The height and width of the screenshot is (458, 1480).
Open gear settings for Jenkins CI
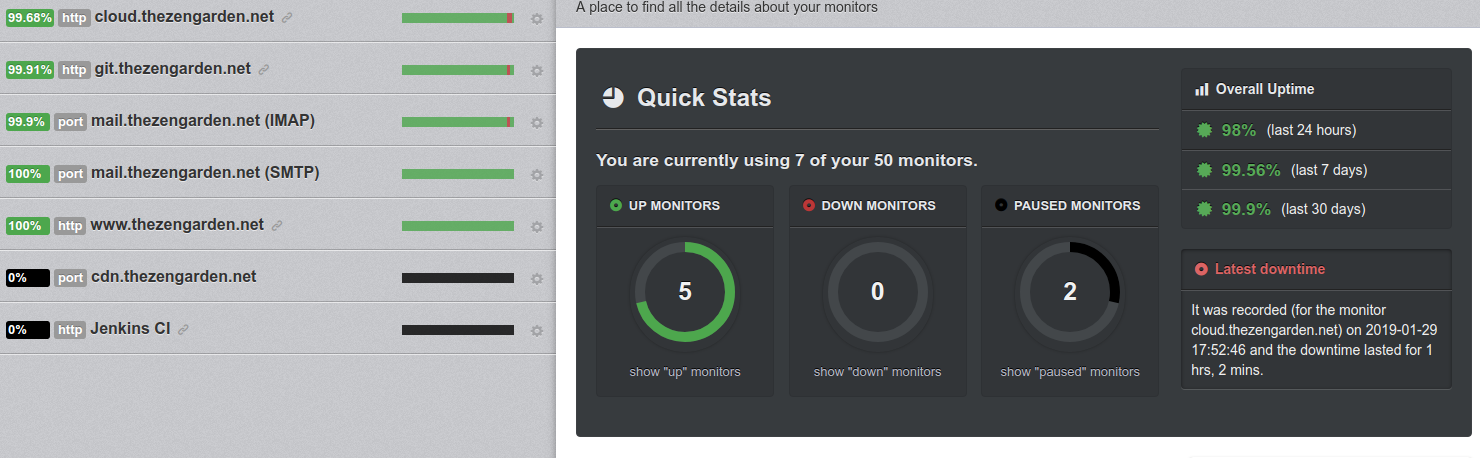tap(537, 331)
